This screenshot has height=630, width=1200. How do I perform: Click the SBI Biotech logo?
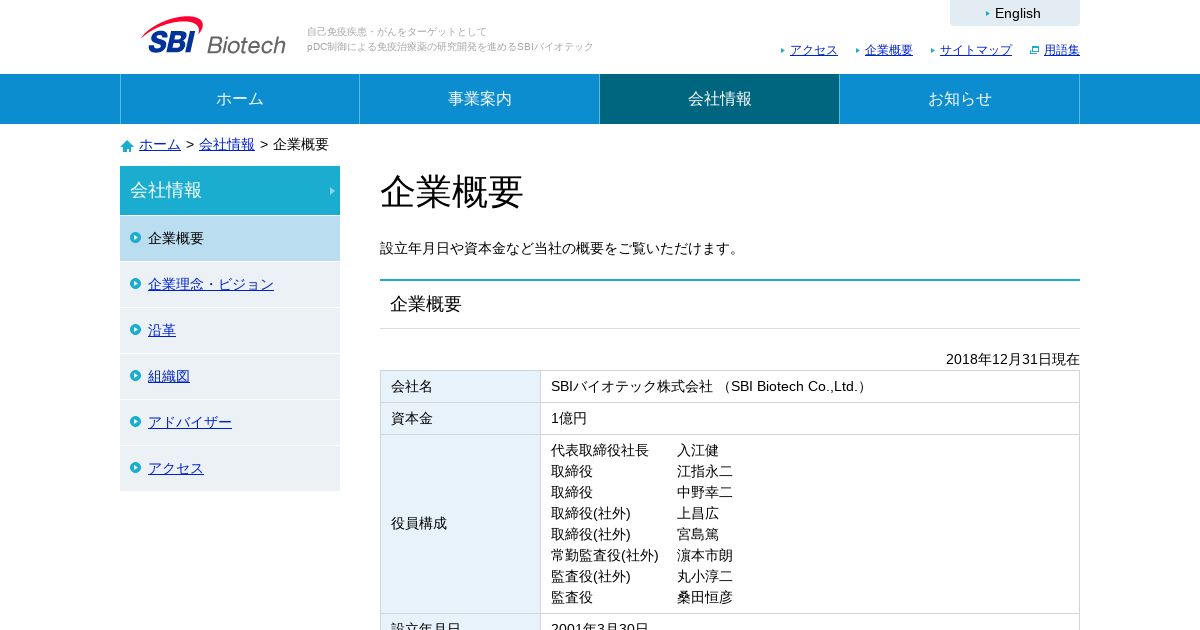pos(213,36)
